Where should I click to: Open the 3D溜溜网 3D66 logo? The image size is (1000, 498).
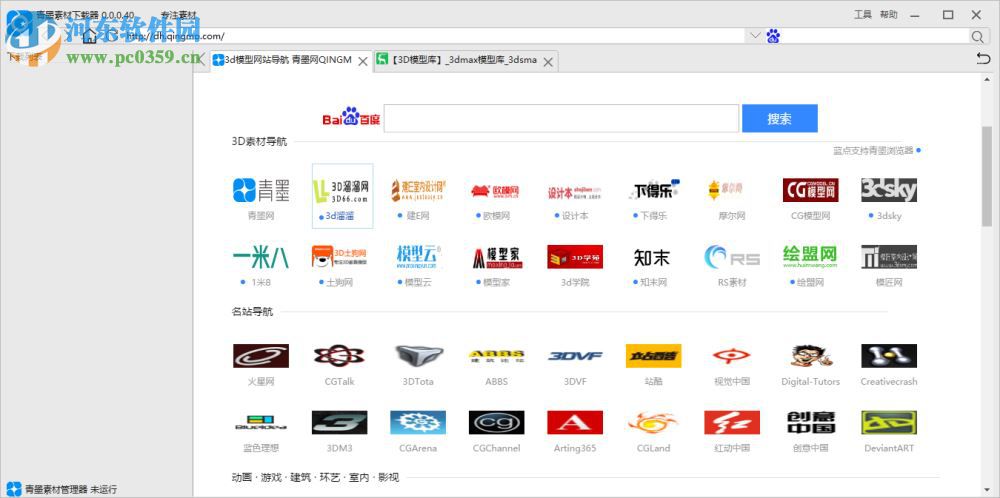click(x=340, y=190)
